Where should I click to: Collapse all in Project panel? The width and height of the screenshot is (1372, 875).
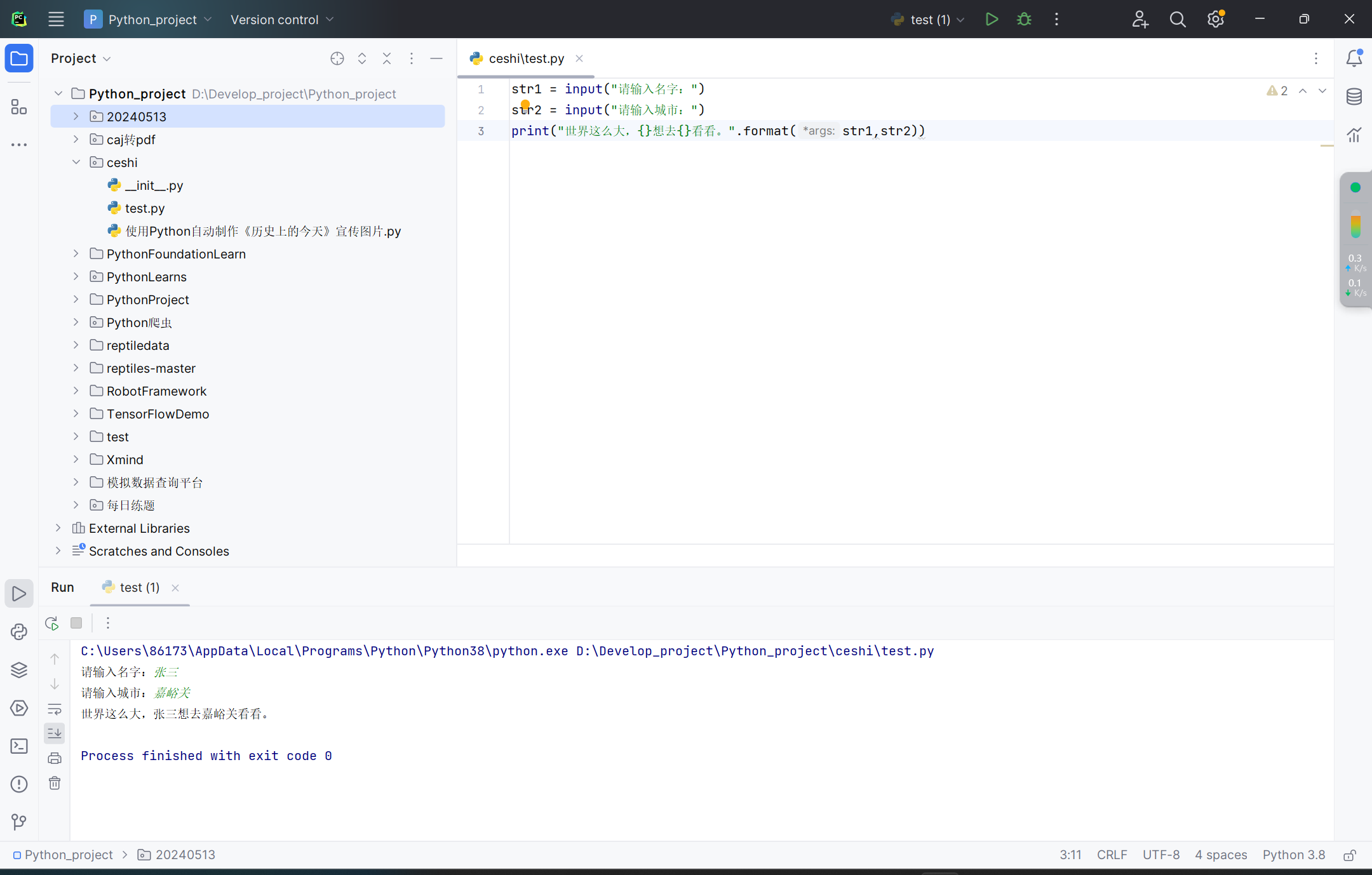click(387, 58)
